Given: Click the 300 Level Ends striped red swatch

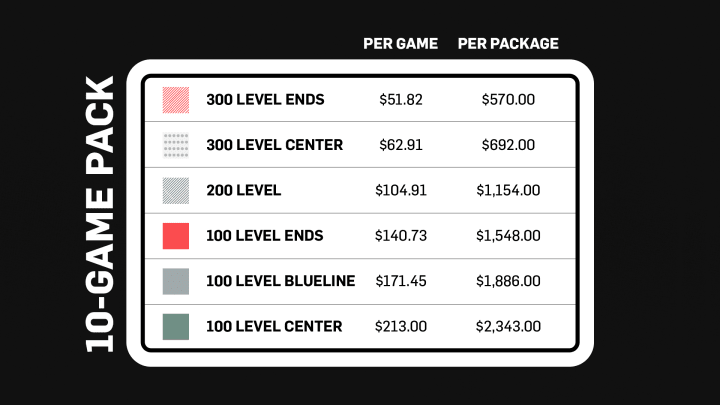Looking at the screenshot, I should [176, 100].
